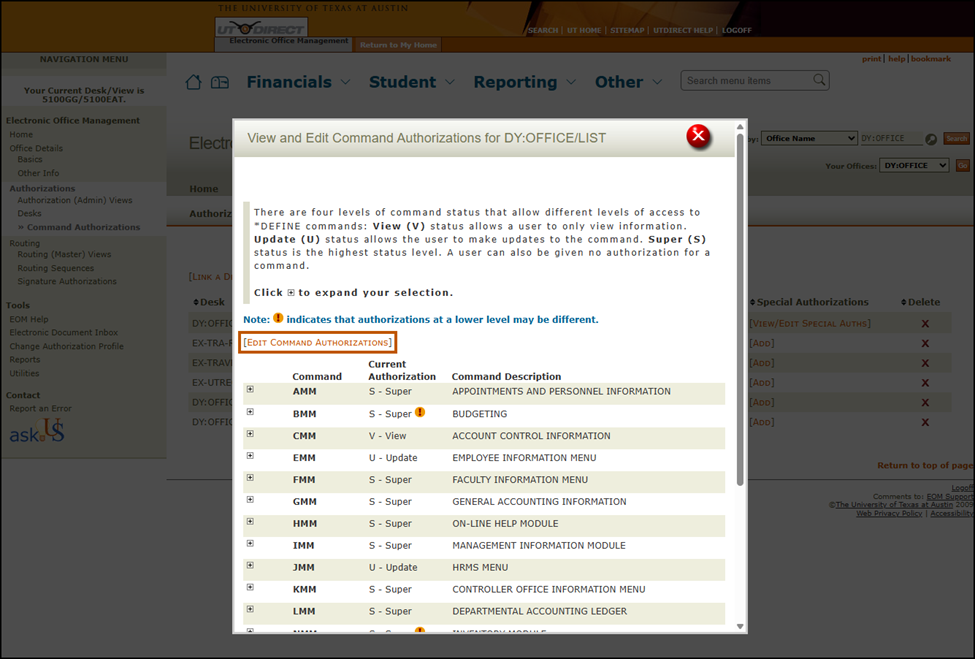Image resolution: width=975 pixels, height=659 pixels.
Task: Click the Web Privacy Policy footer link
Action: coord(889,514)
